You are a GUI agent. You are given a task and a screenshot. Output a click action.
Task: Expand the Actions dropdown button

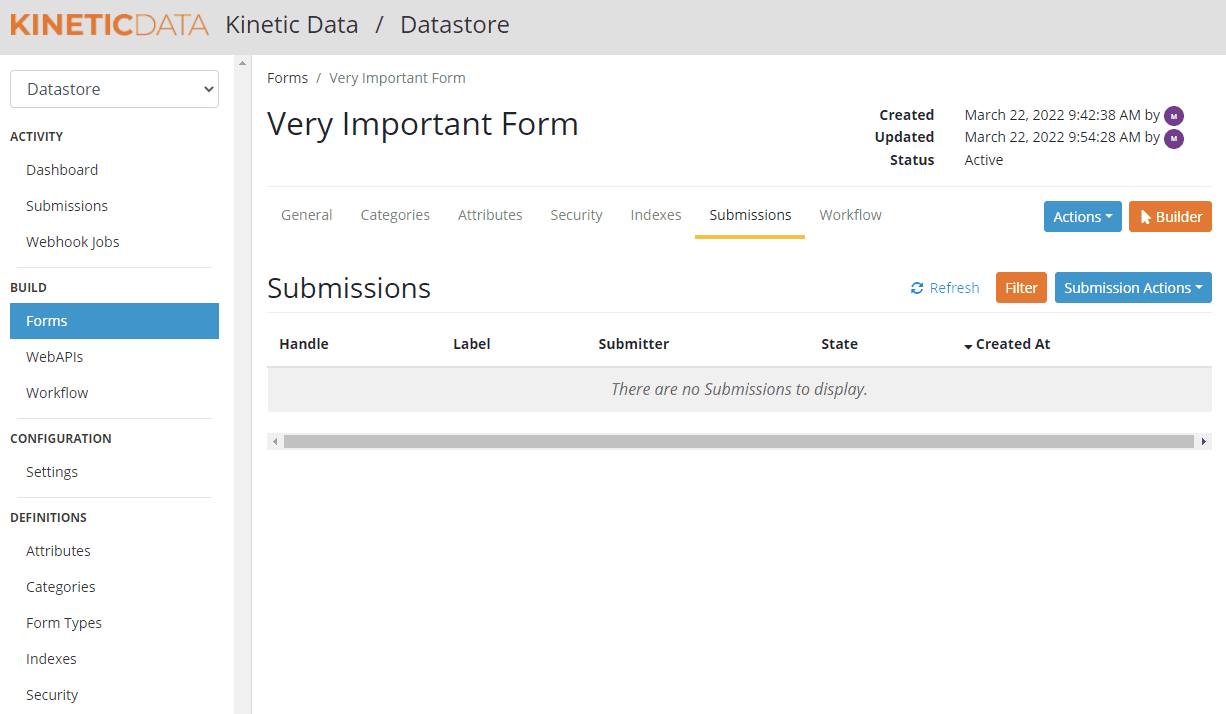pos(1082,217)
